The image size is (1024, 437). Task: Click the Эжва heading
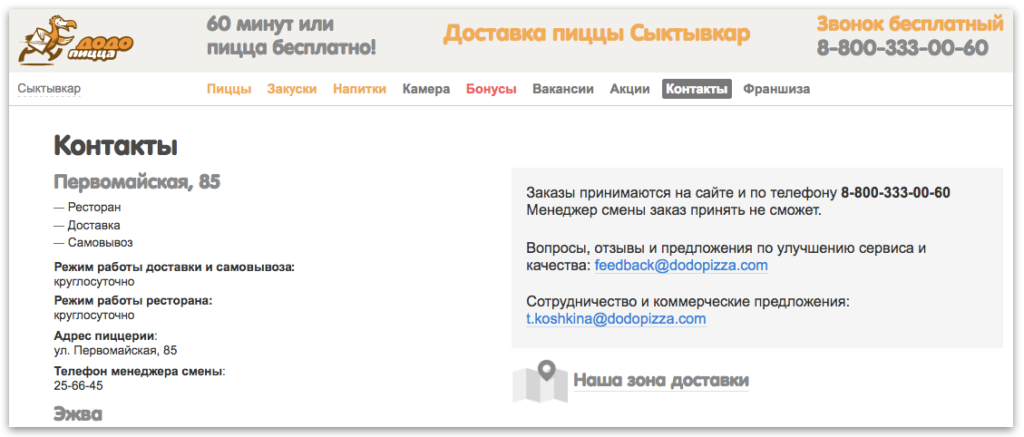click(x=78, y=414)
